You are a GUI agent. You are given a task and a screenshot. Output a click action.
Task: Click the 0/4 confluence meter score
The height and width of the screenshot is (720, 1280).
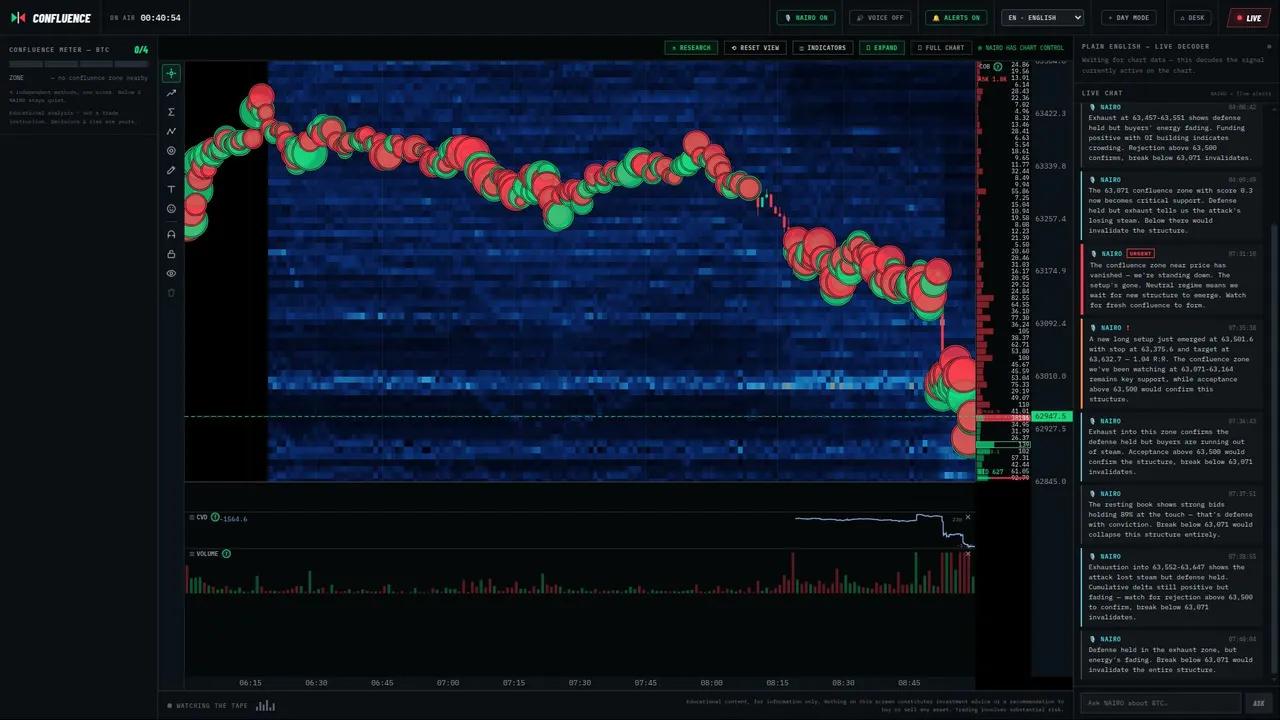pos(141,50)
